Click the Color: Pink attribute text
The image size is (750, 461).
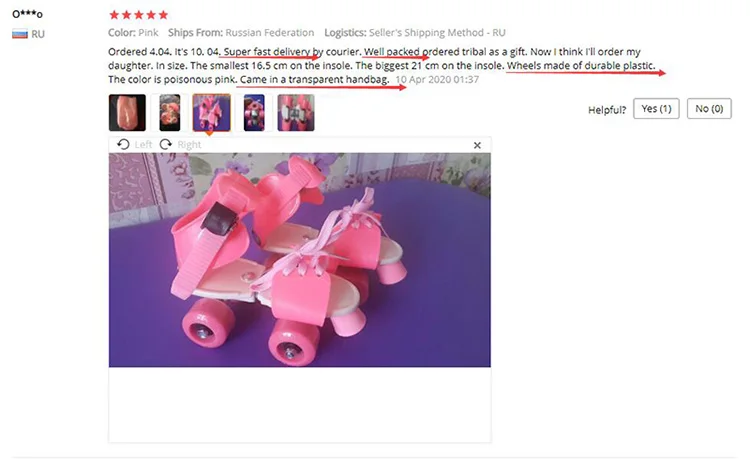[133, 33]
